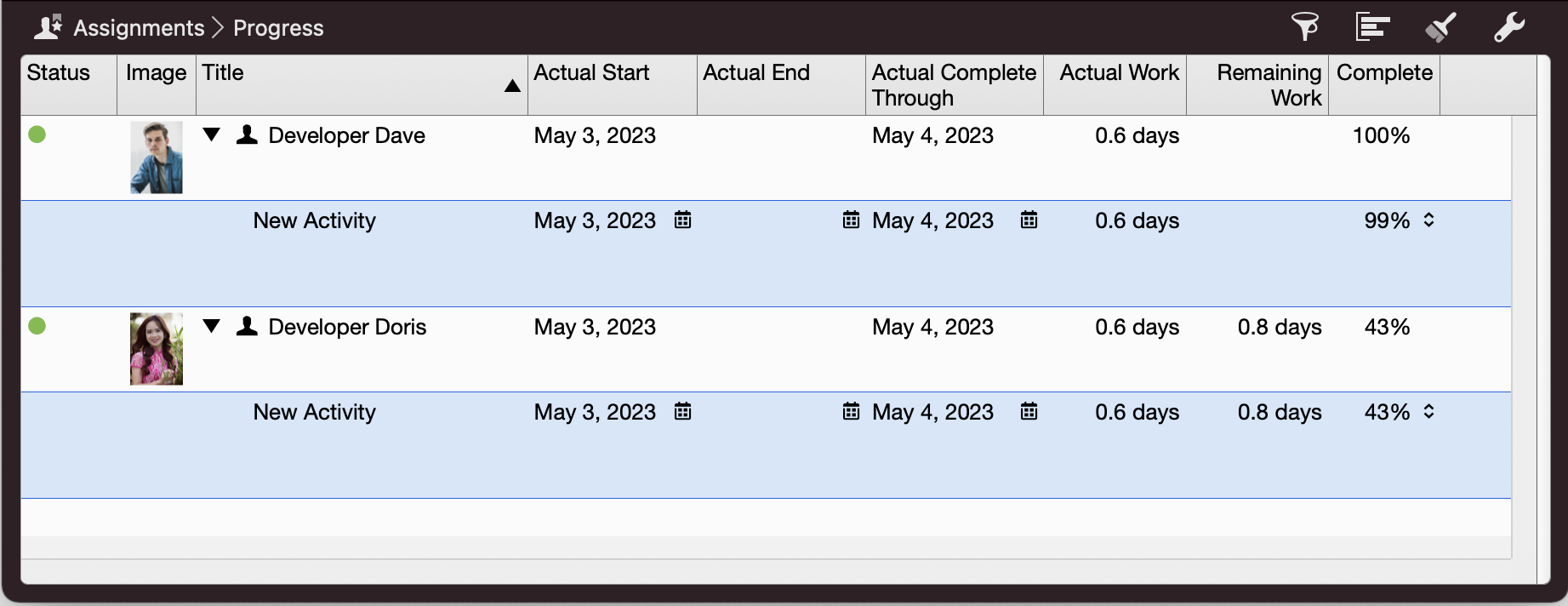The image size is (1568, 606).
Task: Select the paintbrush styles icon
Action: 1440,27
